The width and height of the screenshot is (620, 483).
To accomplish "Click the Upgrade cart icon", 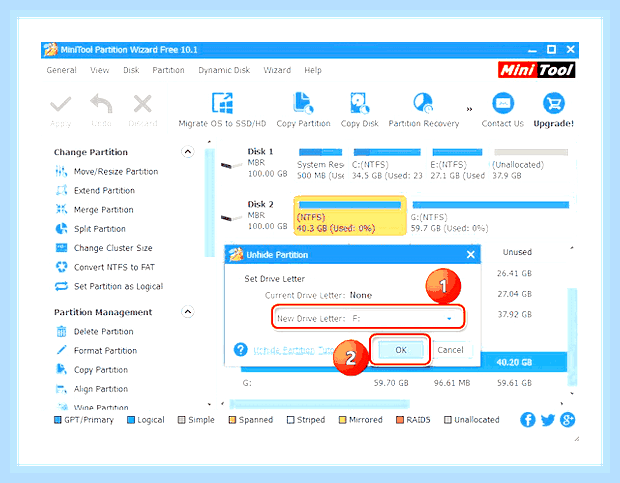I will (x=554, y=103).
